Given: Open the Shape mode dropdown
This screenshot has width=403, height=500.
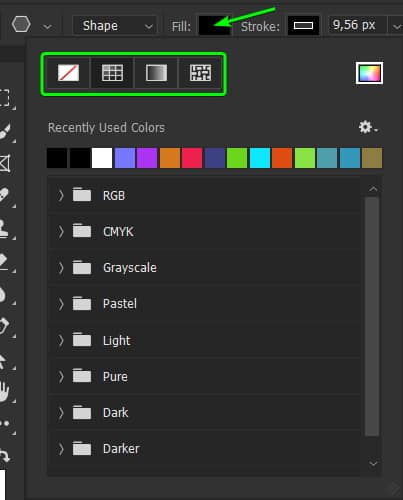Looking at the screenshot, I should point(115,26).
